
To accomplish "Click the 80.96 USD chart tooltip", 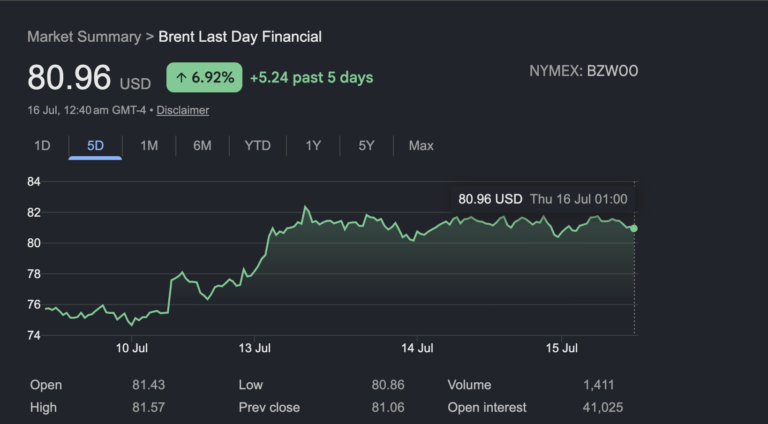I will [x=543, y=199].
